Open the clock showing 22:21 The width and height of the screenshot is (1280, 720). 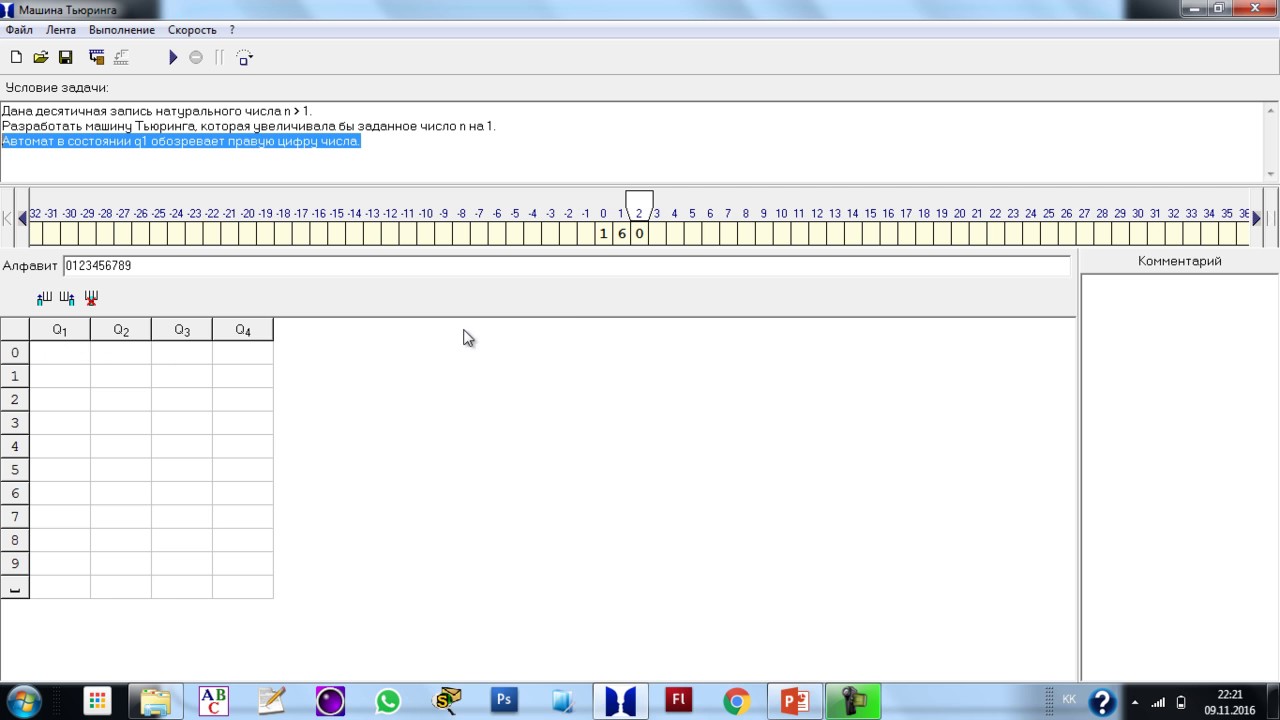1230,702
